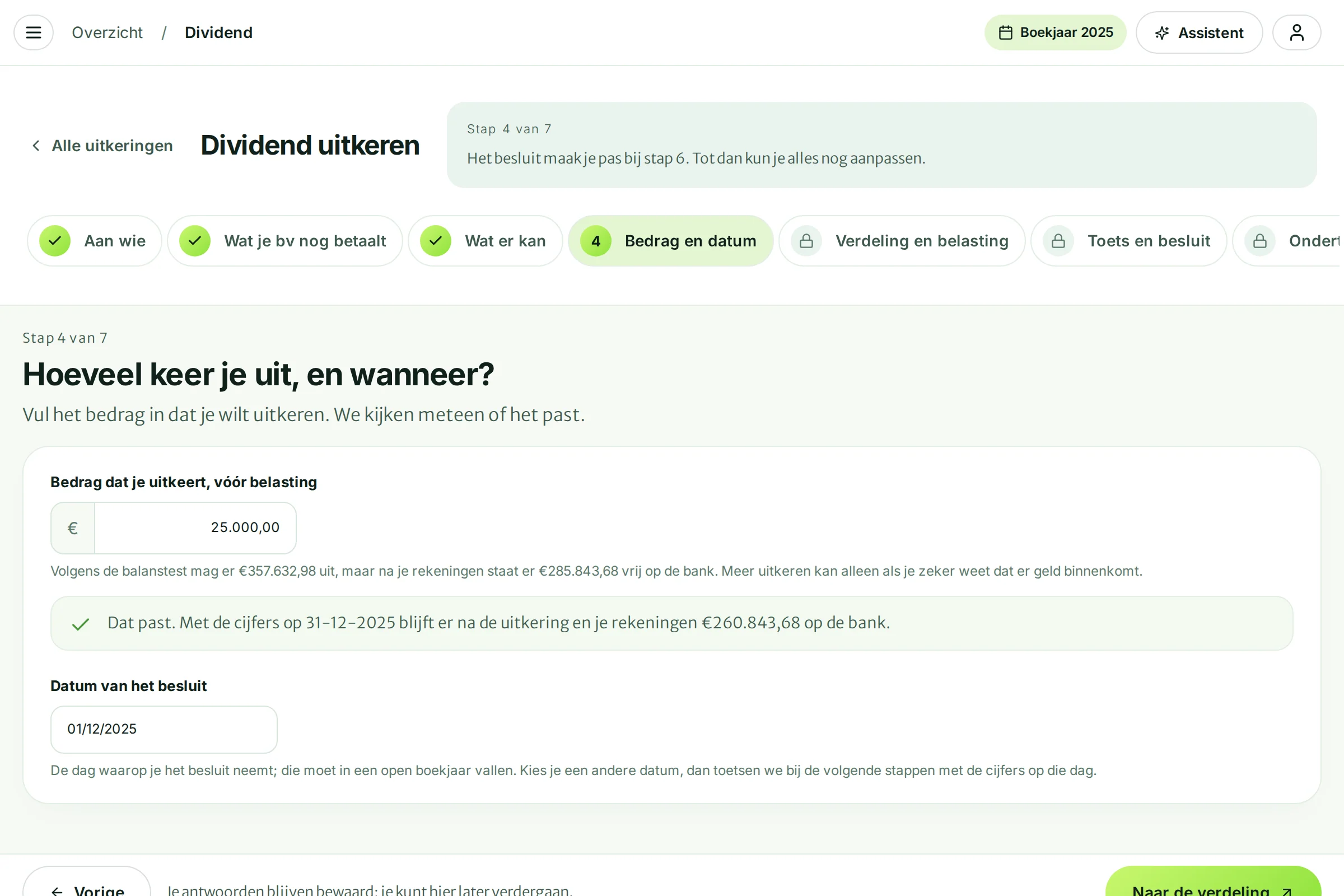Focus the 25.000,00 amount input field

tap(195, 528)
